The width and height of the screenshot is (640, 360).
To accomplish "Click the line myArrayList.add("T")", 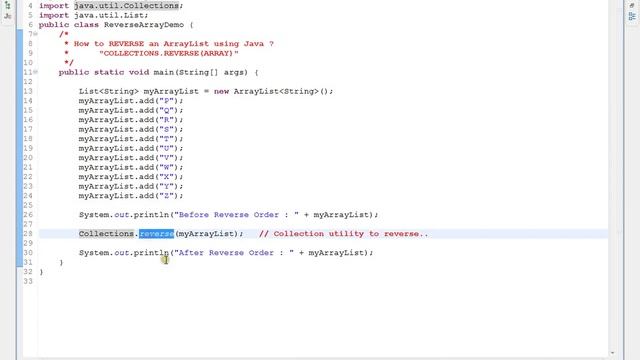I will point(131,139).
